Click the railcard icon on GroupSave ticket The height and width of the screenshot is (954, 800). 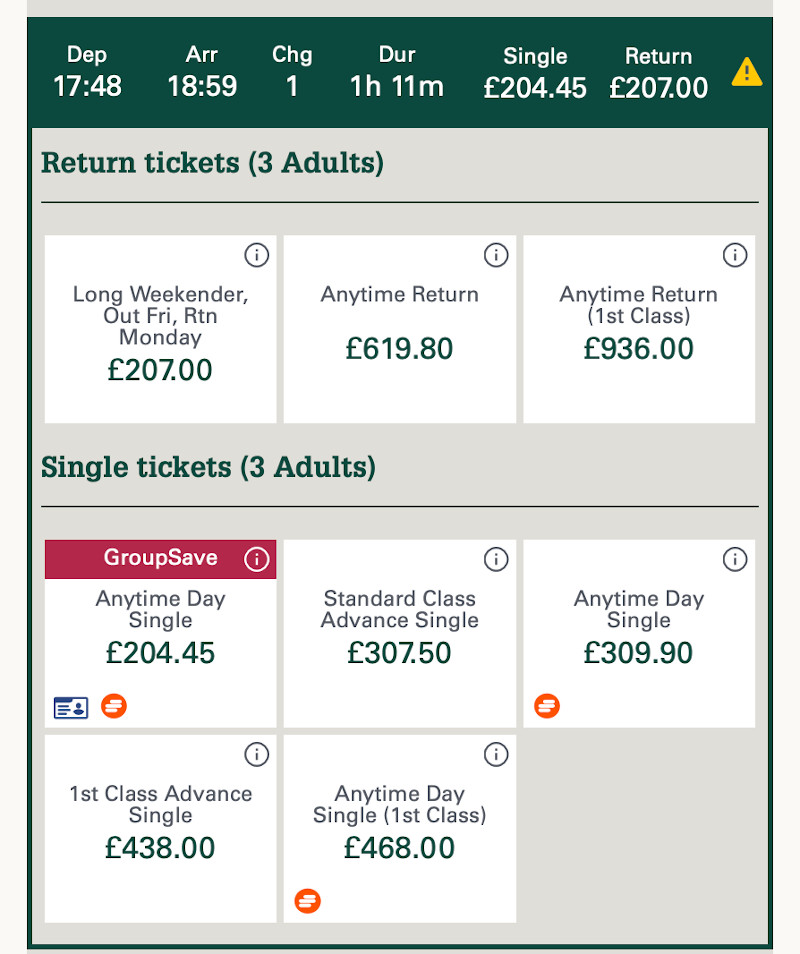[x=71, y=708]
